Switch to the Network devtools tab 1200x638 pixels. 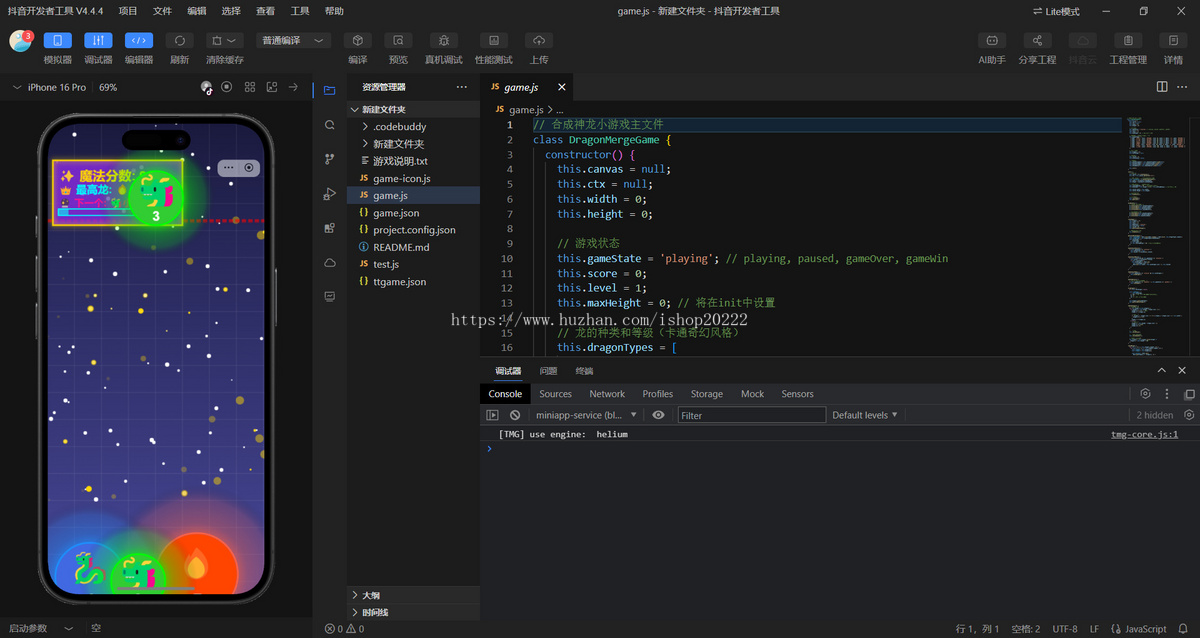click(x=607, y=394)
